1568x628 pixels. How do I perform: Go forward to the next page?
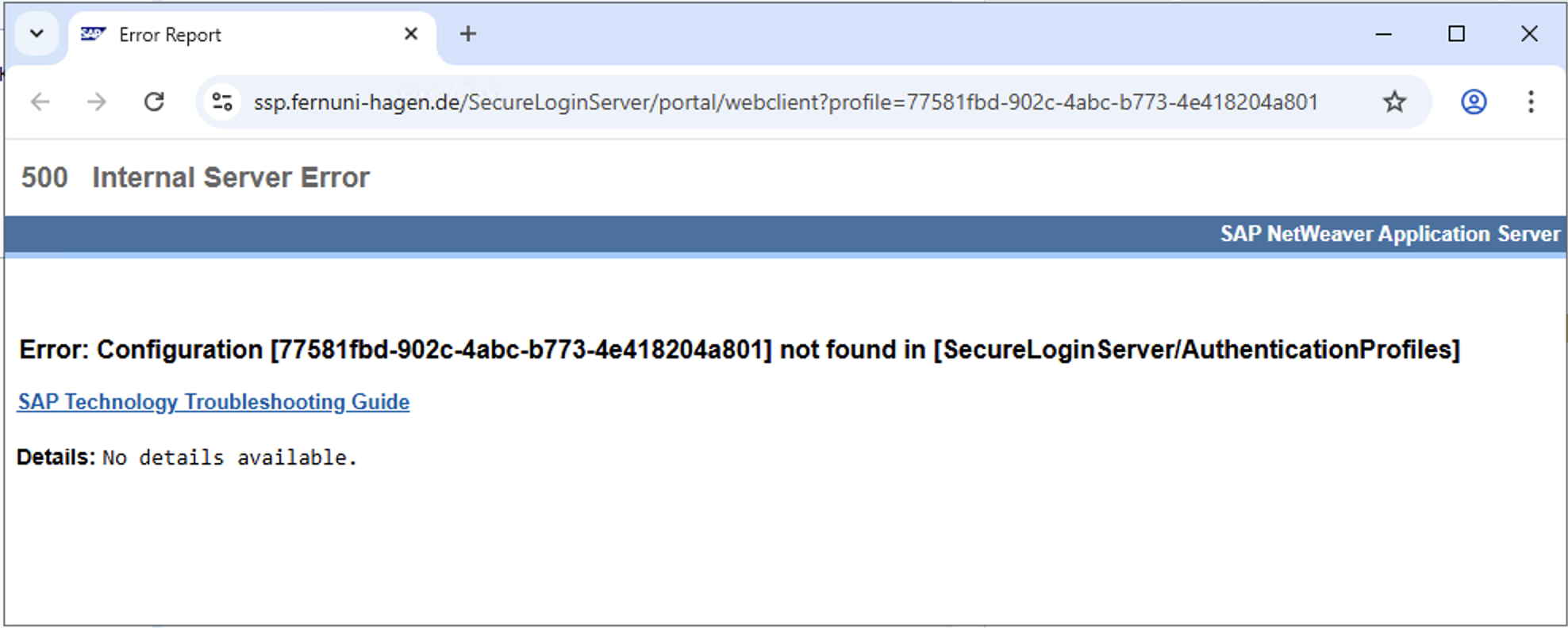[97, 102]
